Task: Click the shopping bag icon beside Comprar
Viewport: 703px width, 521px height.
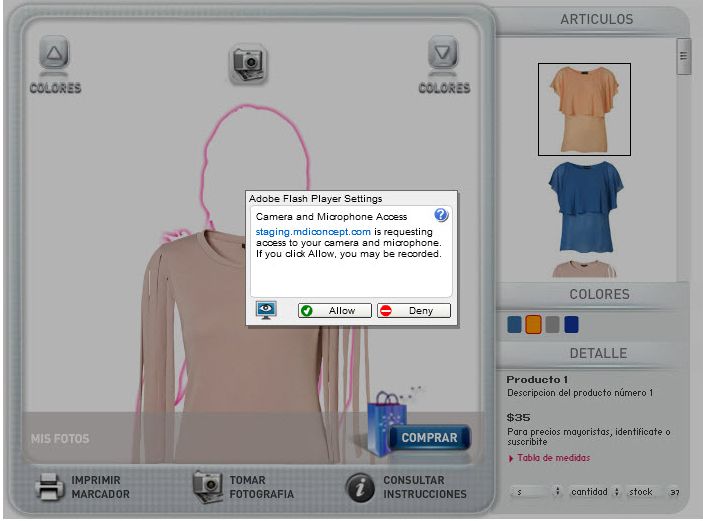Action: pos(384,422)
